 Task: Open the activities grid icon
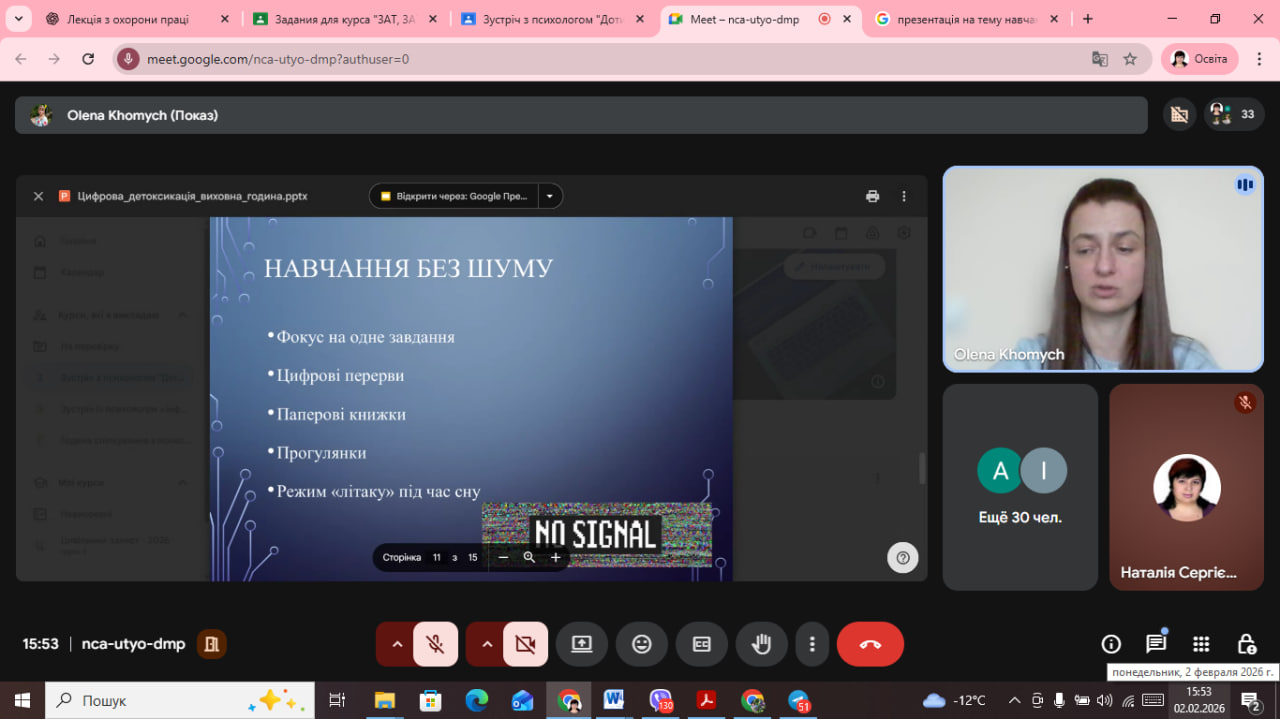pos(1201,644)
